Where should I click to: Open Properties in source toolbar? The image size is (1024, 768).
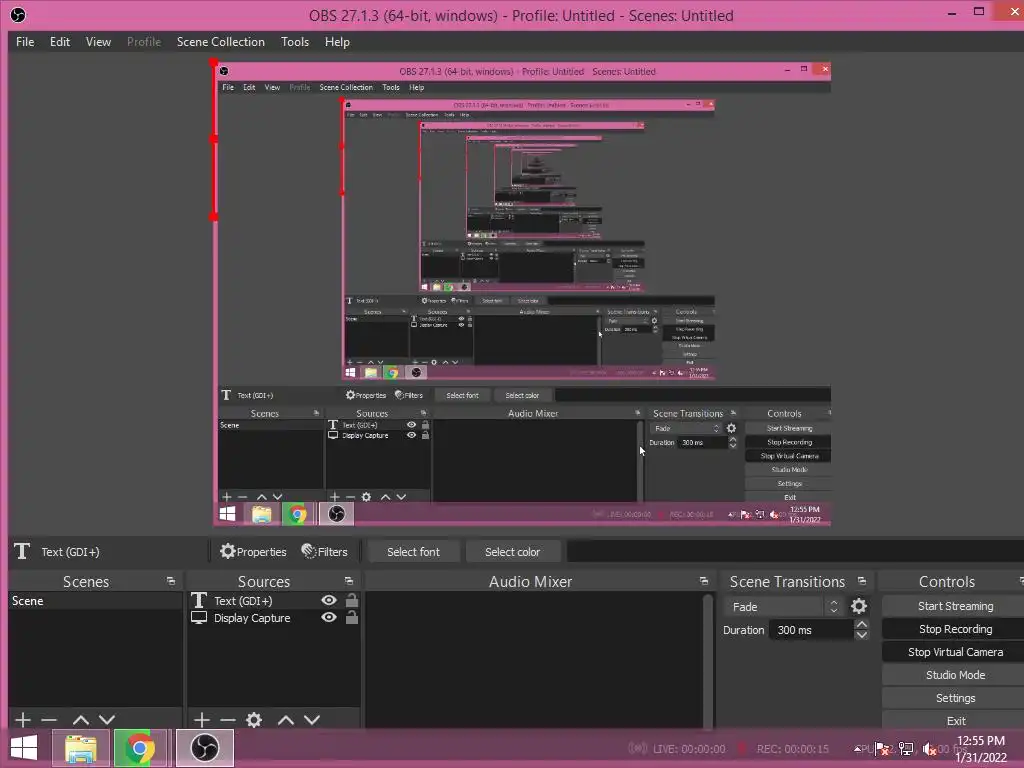pos(253,552)
